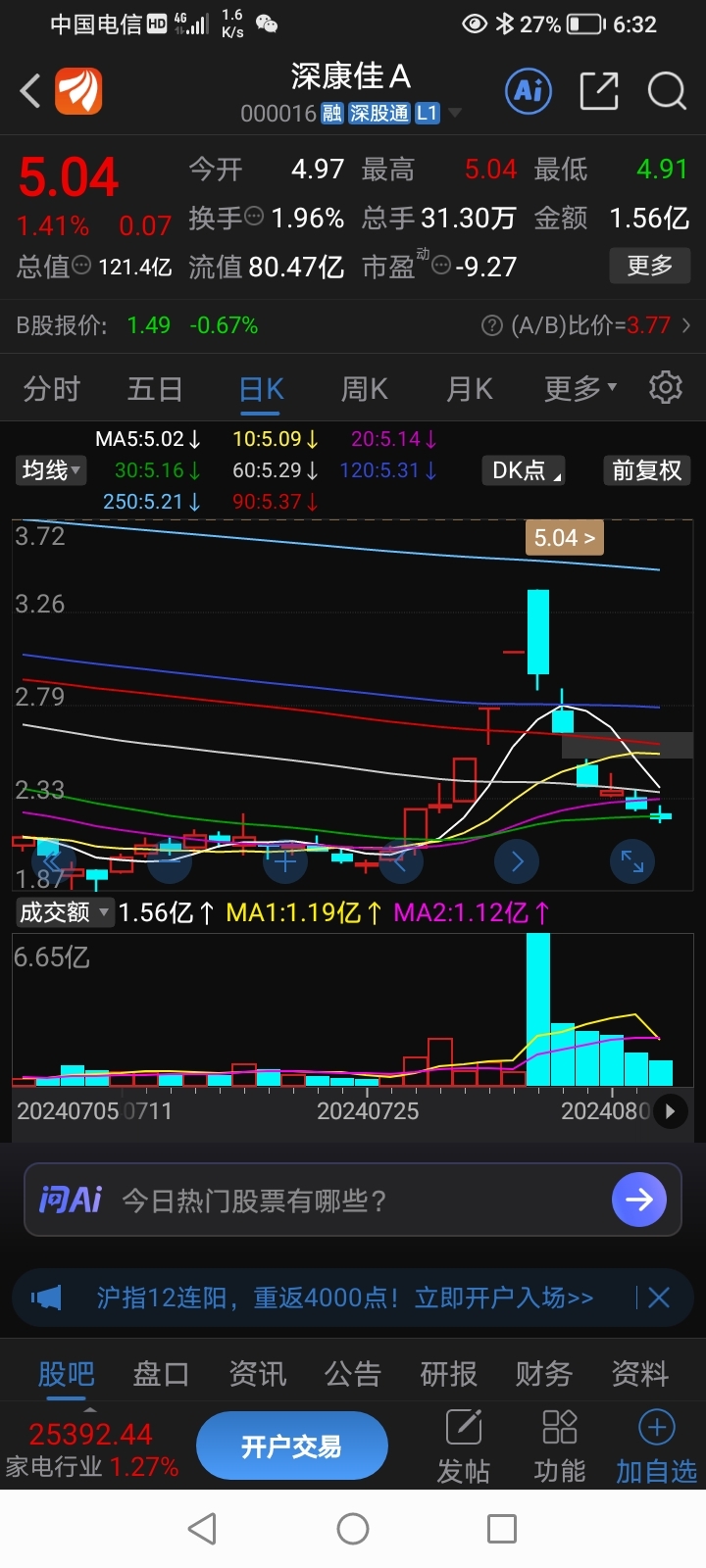
Task: Expand A/B比价 row chevron
Action: pyautogui.click(x=686, y=325)
